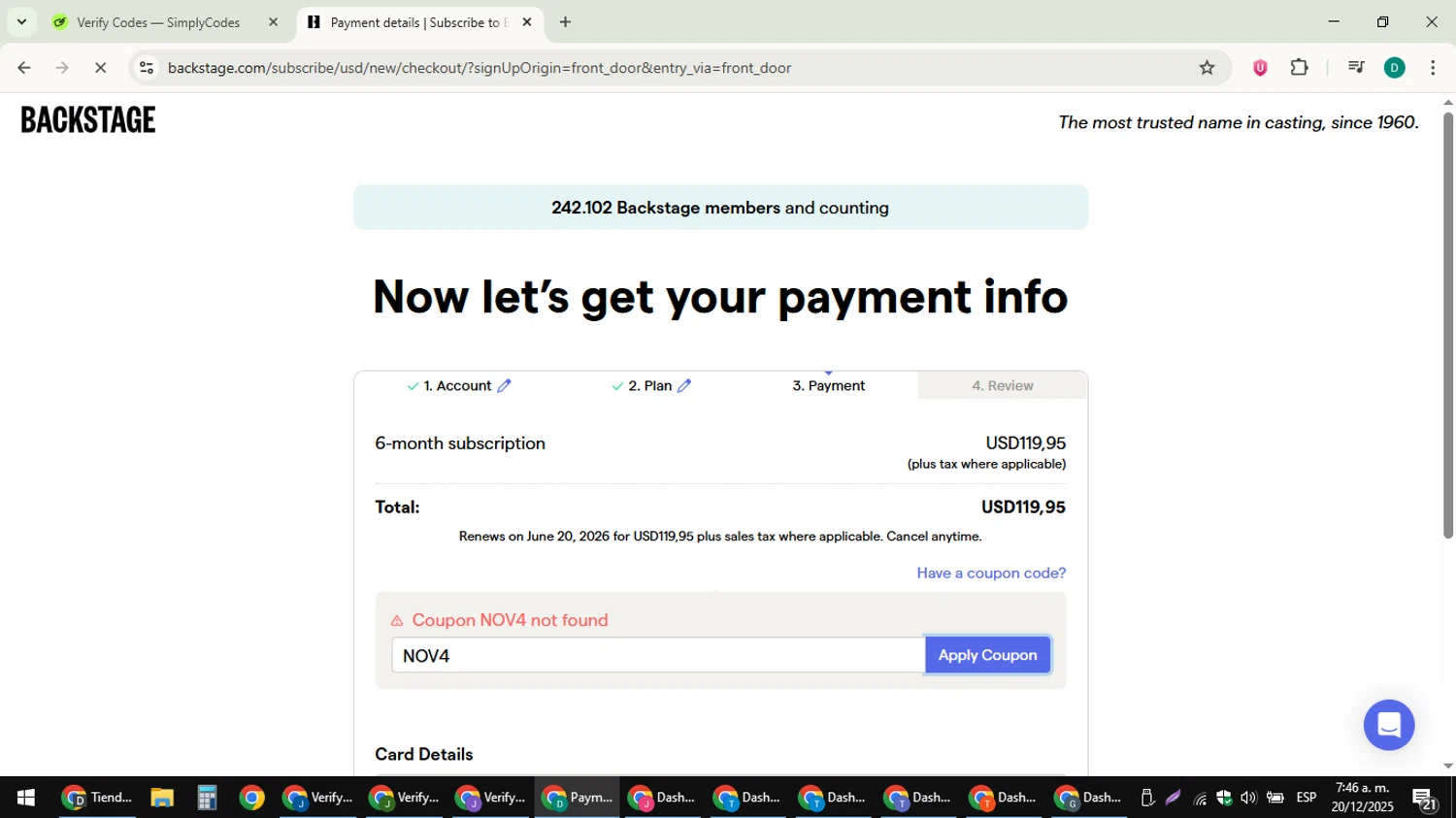Open the Chrome profile avatar D
Viewport: 1456px width, 818px height.
click(x=1395, y=68)
